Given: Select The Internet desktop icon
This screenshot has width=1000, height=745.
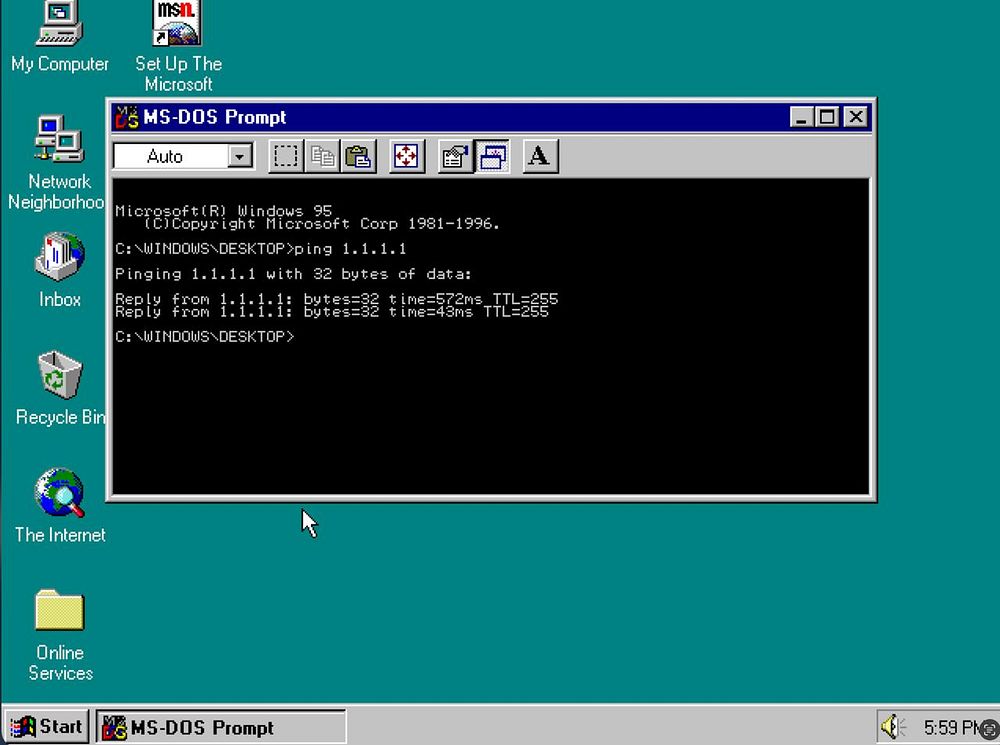Looking at the screenshot, I should pyautogui.click(x=60, y=506).
